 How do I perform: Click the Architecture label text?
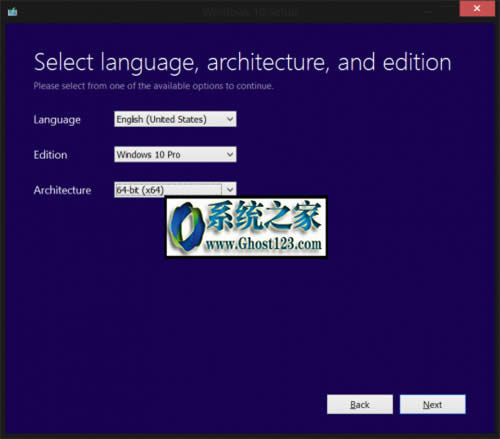pos(62,190)
